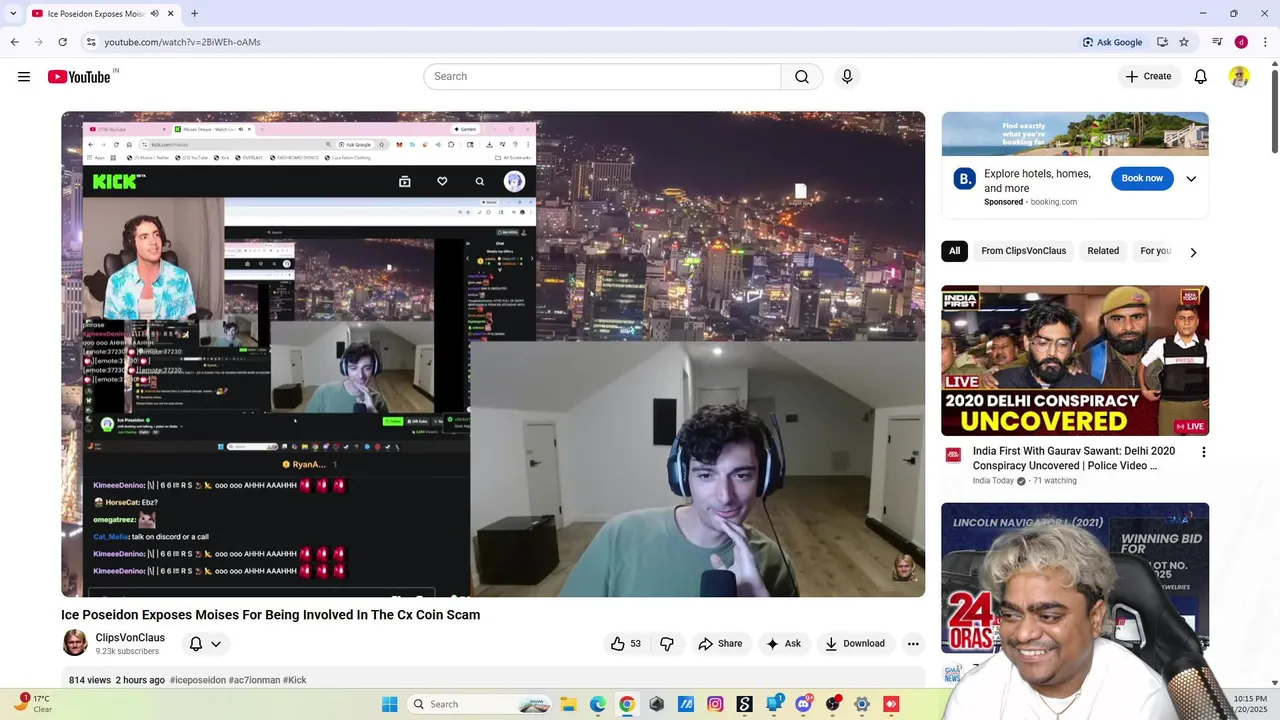The height and width of the screenshot is (720, 1280).
Task: Open Discord from the taskbar
Action: click(x=803, y=704)
